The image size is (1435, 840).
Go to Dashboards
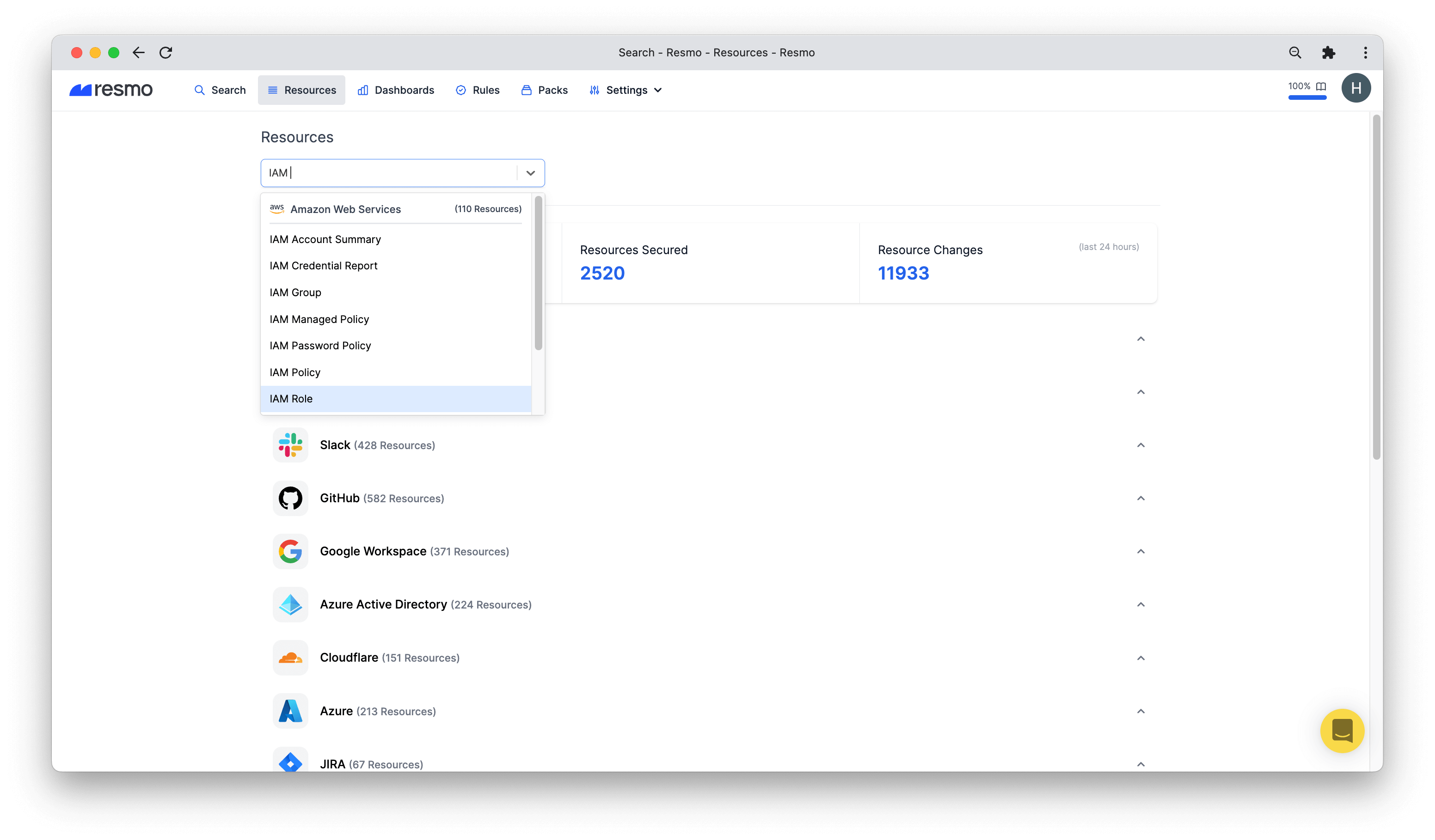[x=396, y=90]
